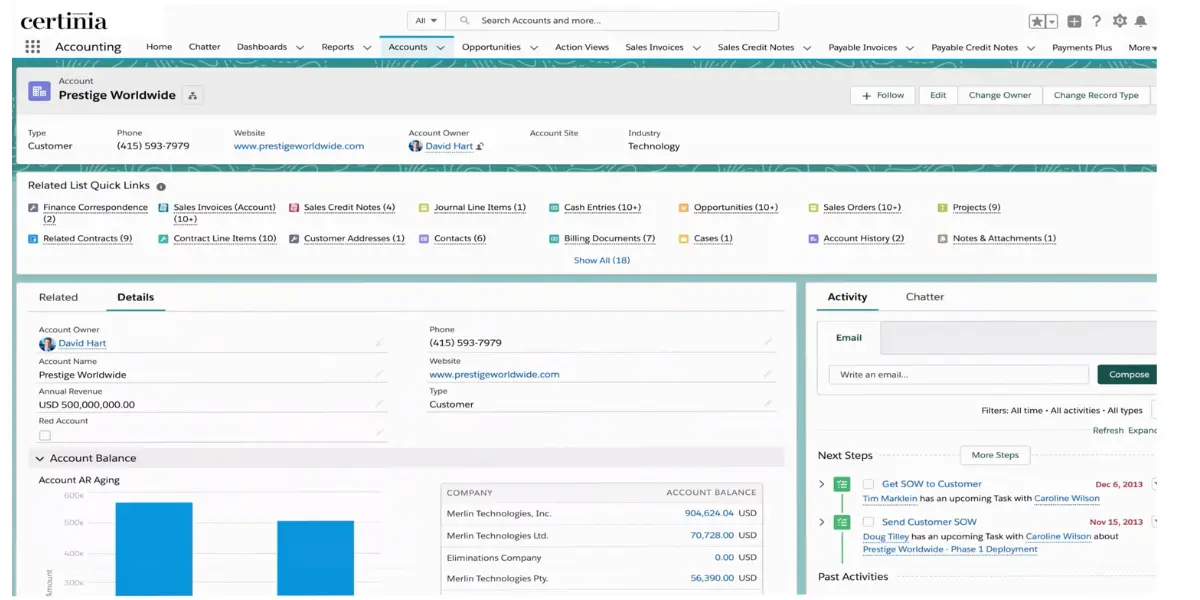Image resolution: width=1200 pixels, height=600 pixels.
Task: Open the App Launcher grid icon
Action: [33, 47]
